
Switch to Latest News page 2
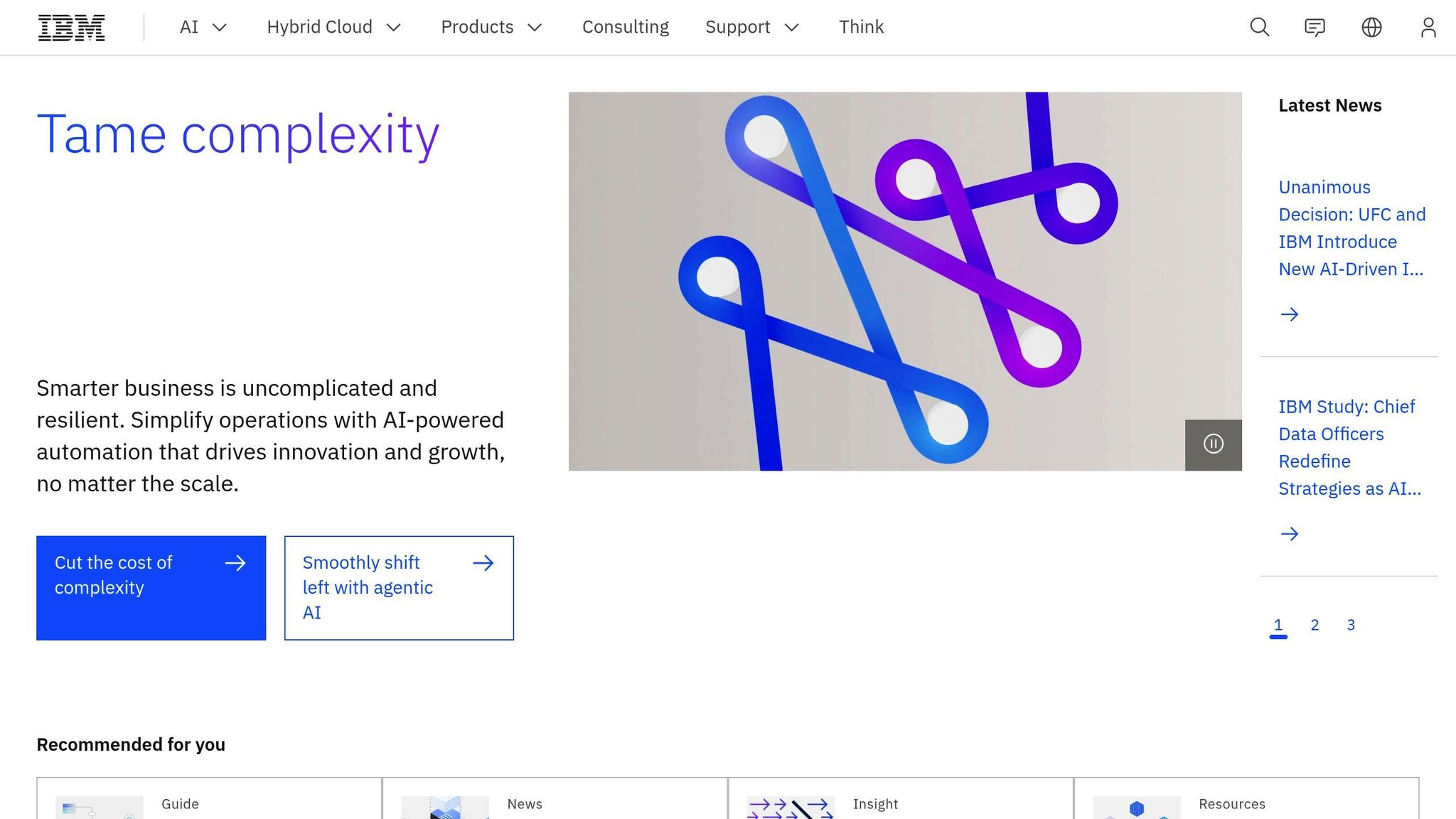click(x=1315, y=625)
